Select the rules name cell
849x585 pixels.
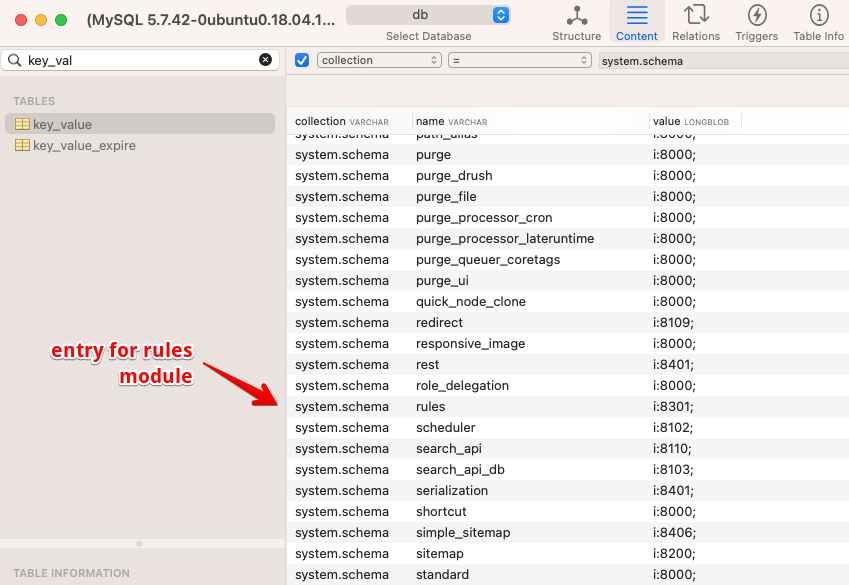point(430,406)
